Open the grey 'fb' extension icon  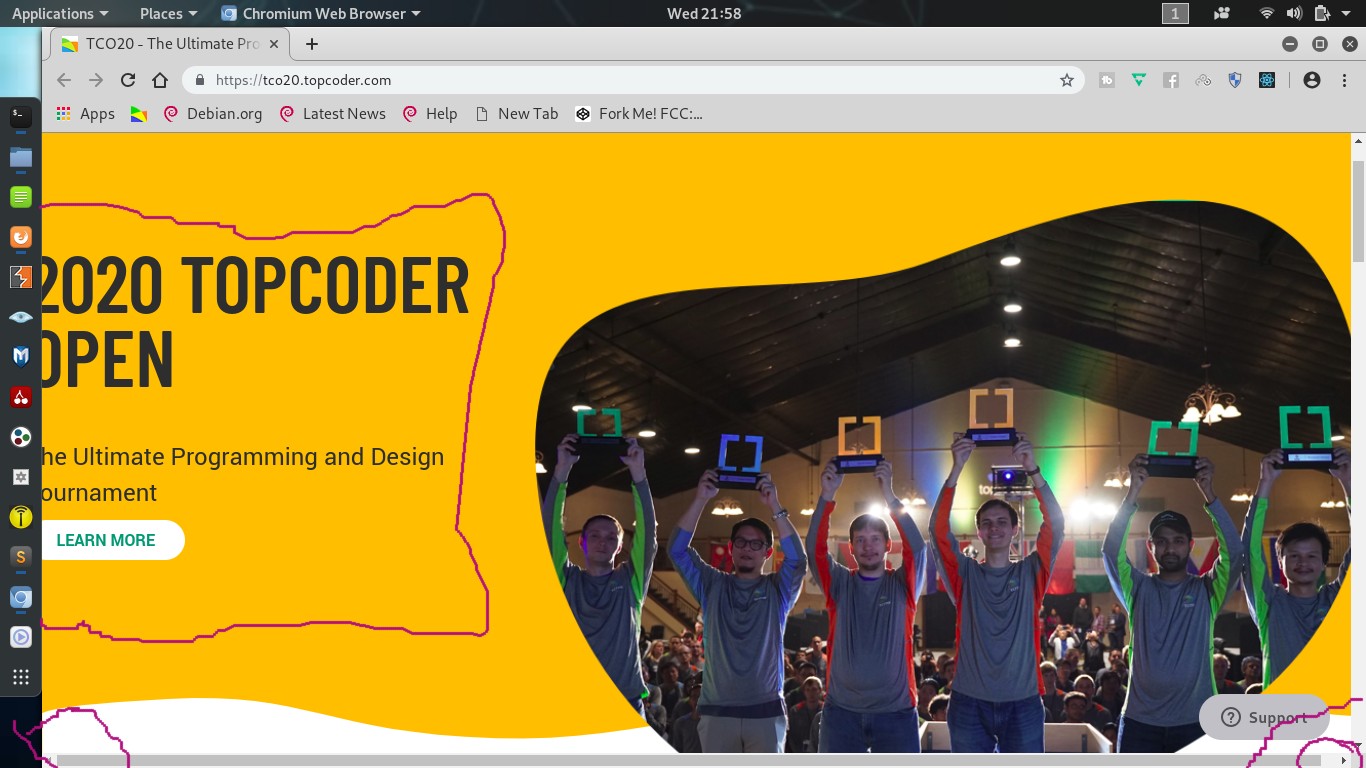click(x=1107, y=80)
